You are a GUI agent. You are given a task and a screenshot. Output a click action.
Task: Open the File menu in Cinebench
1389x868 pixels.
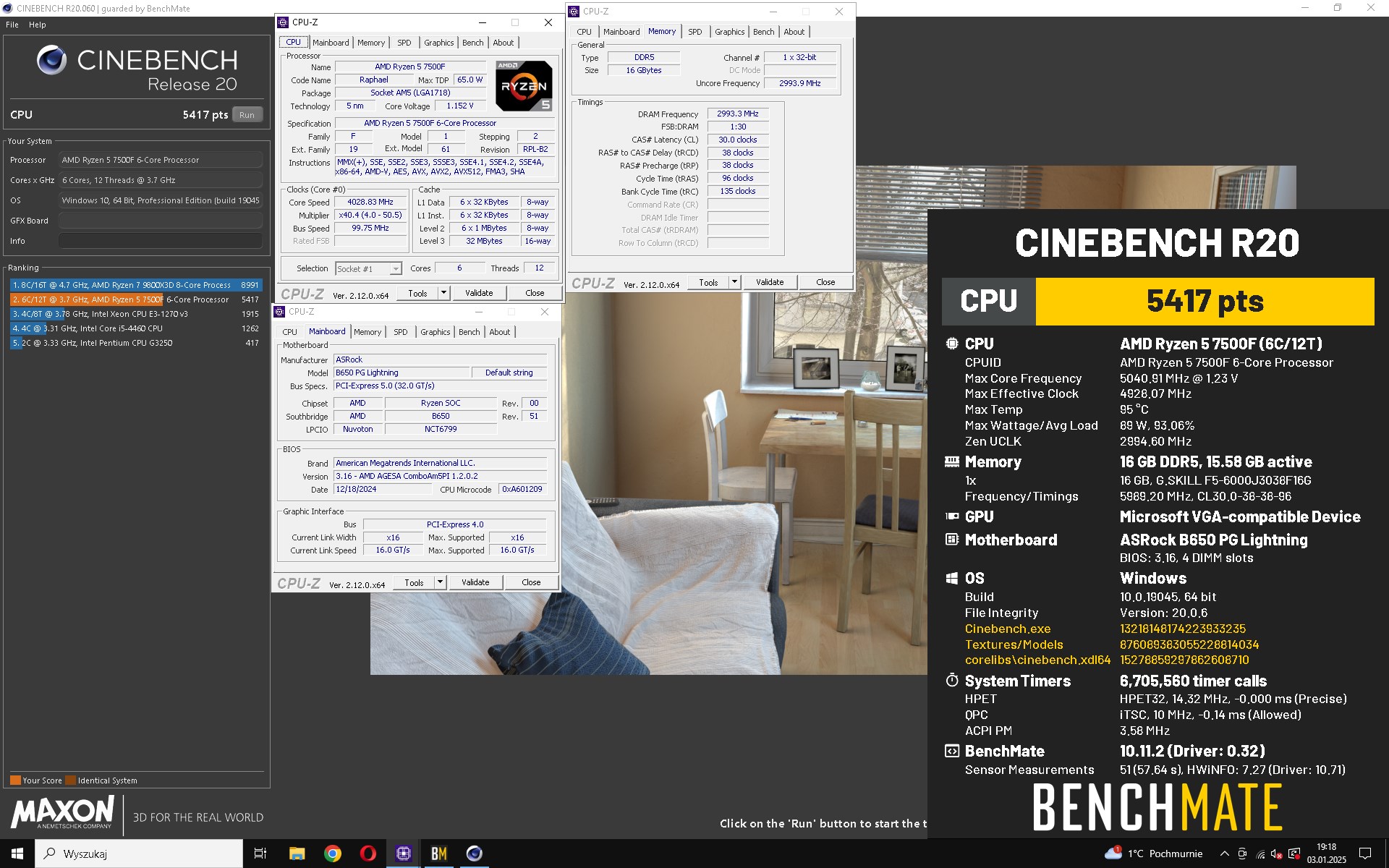point(12,25)
